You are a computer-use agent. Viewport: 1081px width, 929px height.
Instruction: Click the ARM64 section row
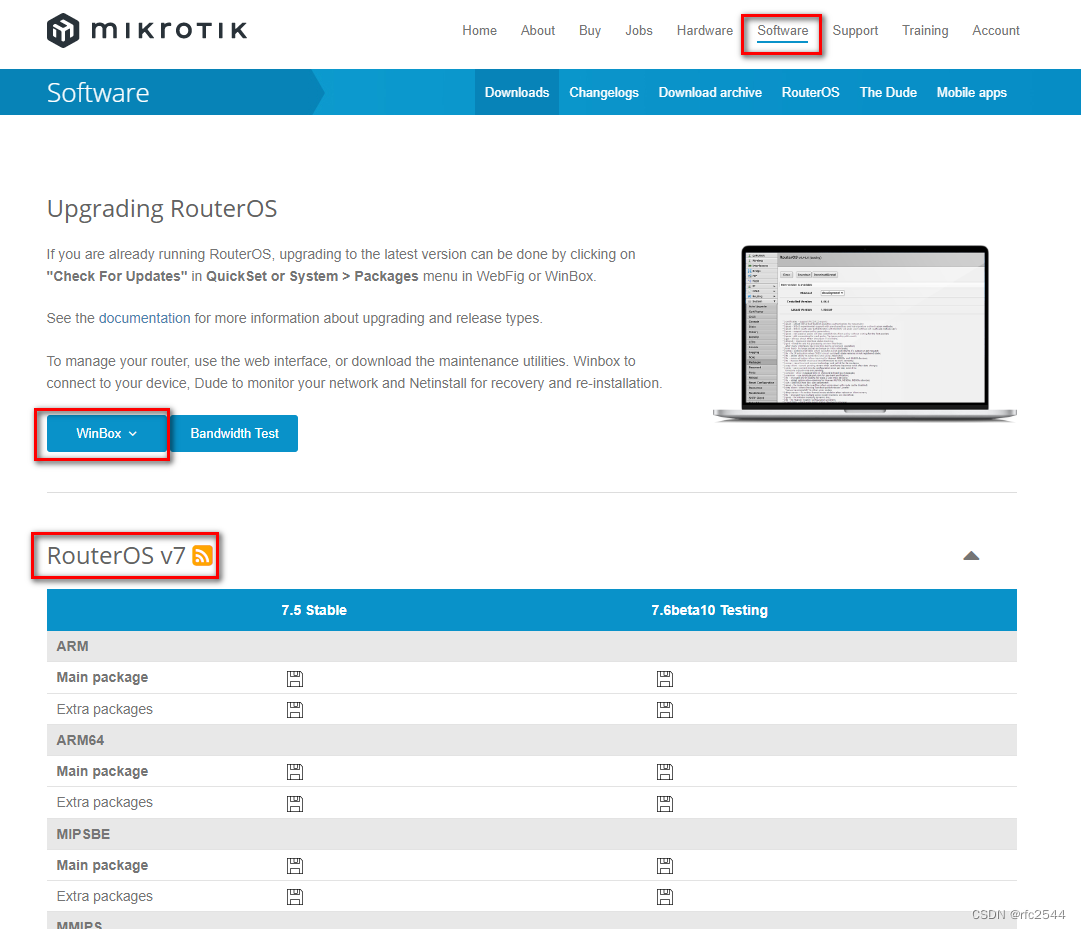[532, 740]
